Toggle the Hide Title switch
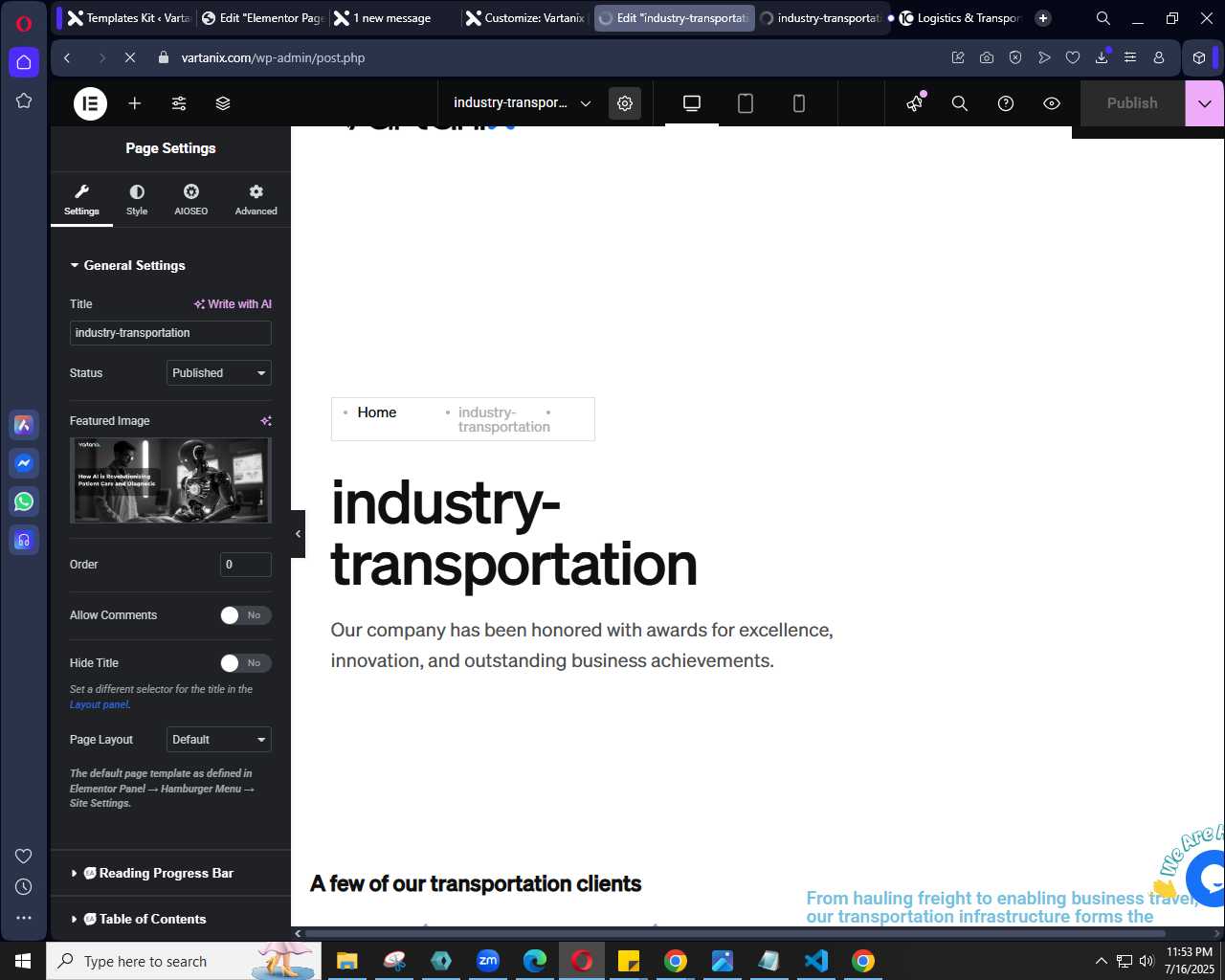1225x980 pixels. pyautogui.click(x=246, y=663)
